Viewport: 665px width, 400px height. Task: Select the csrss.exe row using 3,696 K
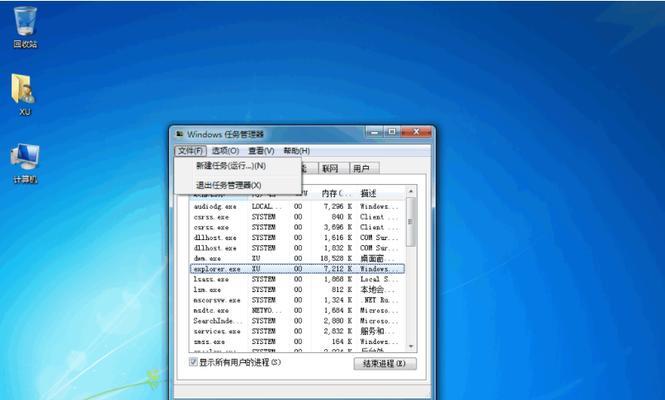pyautogui.click(x=297, y=227)
